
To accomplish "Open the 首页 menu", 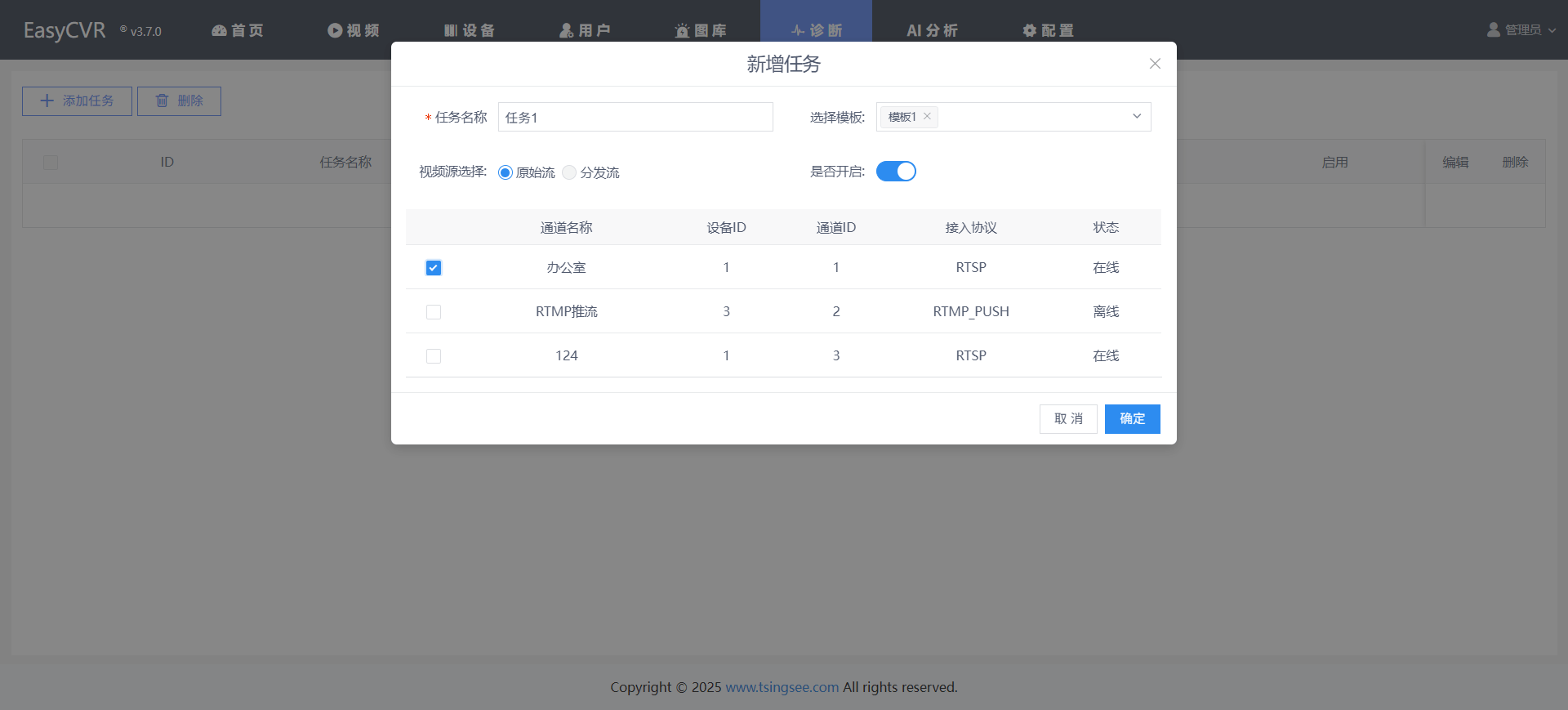I will pos(238,30).
